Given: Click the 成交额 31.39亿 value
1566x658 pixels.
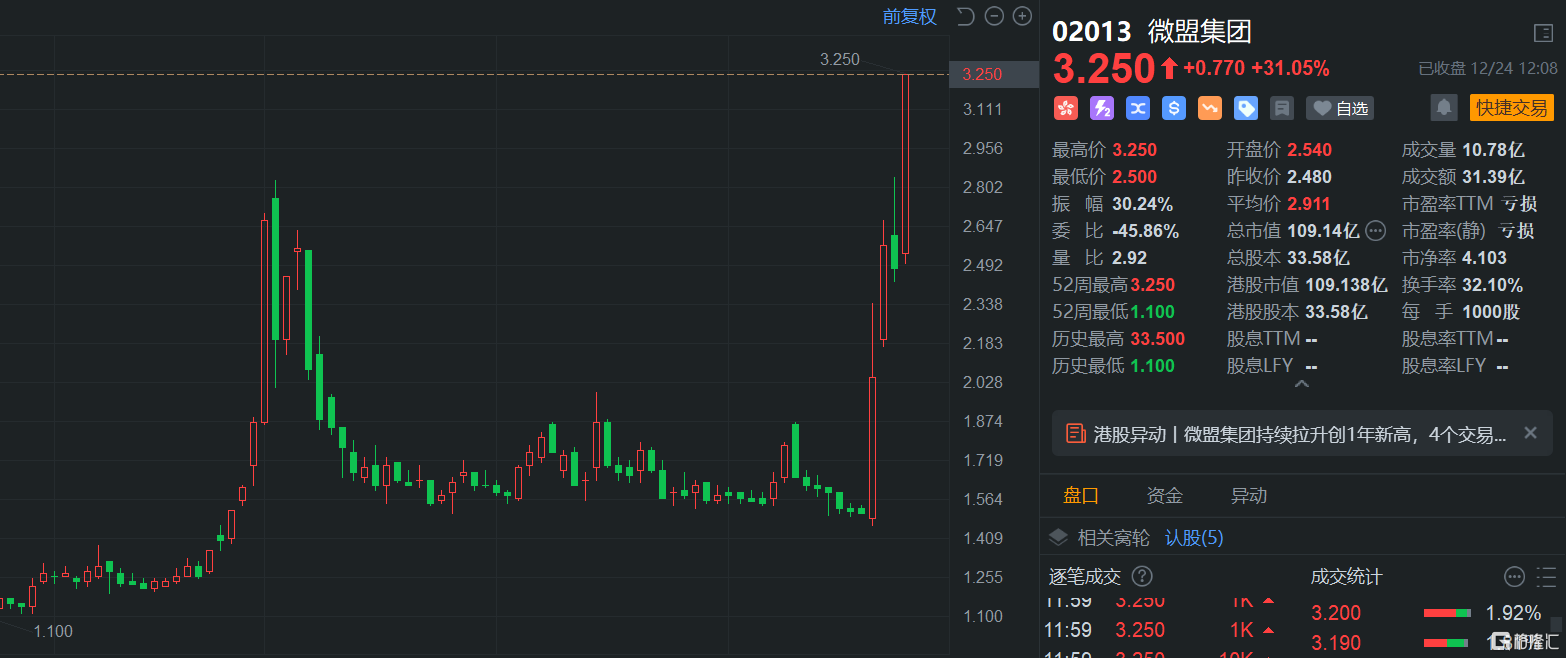Looking at the screenshot, I should coord(1493,177).
